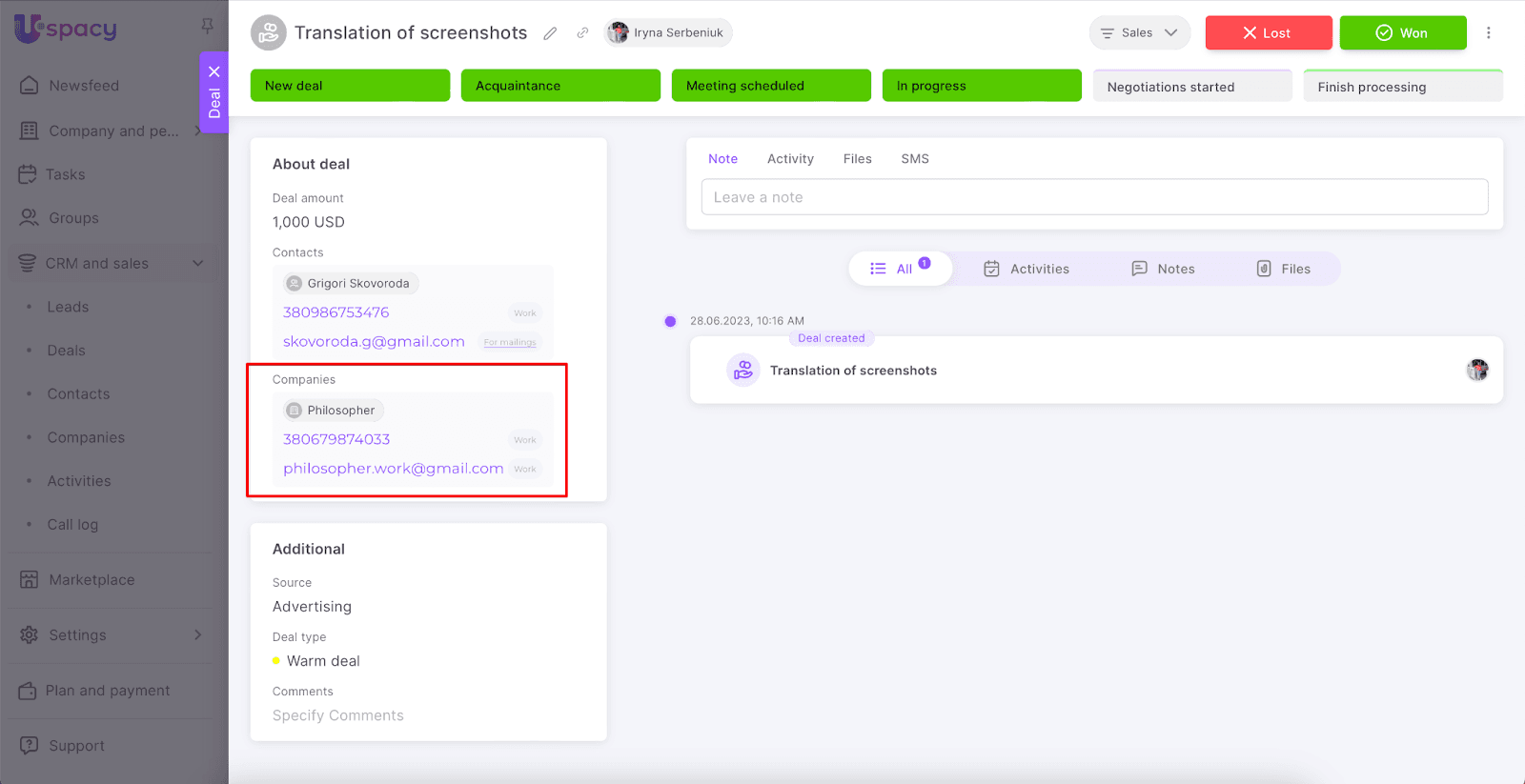Switch to the SMS tab

click(x=914, y=159)
